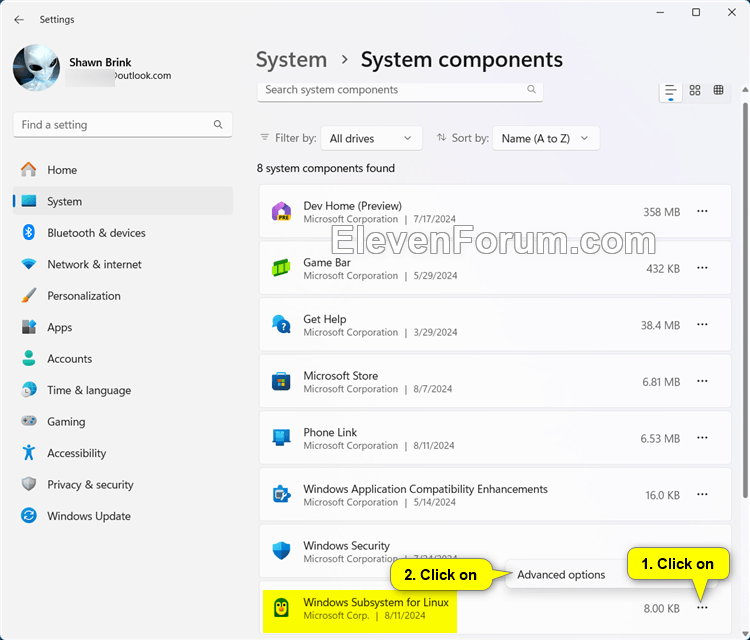The image size is (750, 640).
Task: Open more options for Get Help
Action: (x=702, y=325)
